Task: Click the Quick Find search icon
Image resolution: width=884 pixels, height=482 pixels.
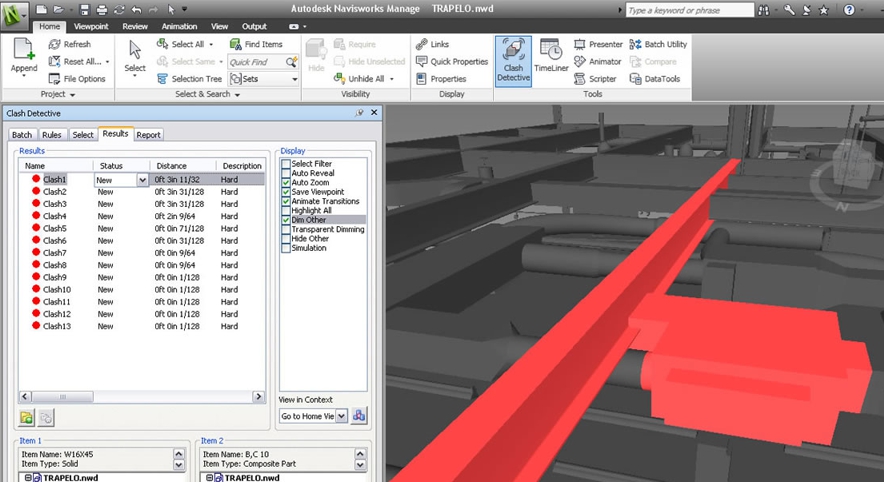Action: (291, 62)
